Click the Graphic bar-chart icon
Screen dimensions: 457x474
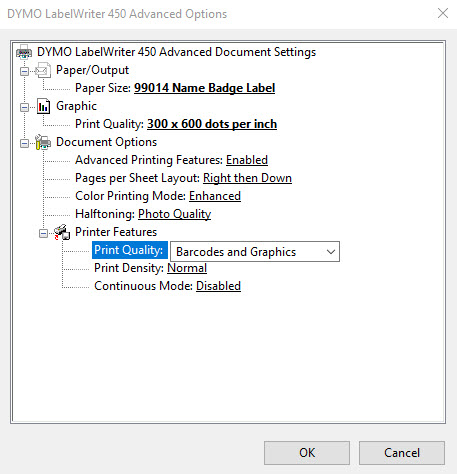click(43, 106)
